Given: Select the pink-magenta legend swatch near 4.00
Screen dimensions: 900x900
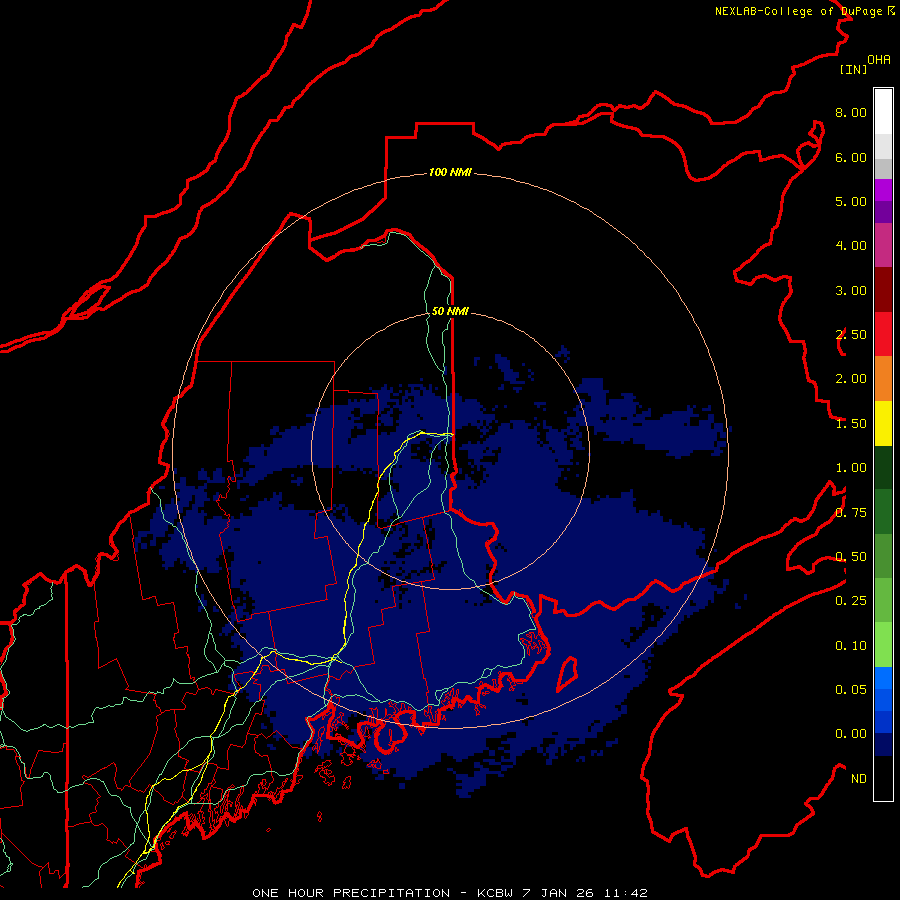Looking at the screenshot, I should click(883, 245).
